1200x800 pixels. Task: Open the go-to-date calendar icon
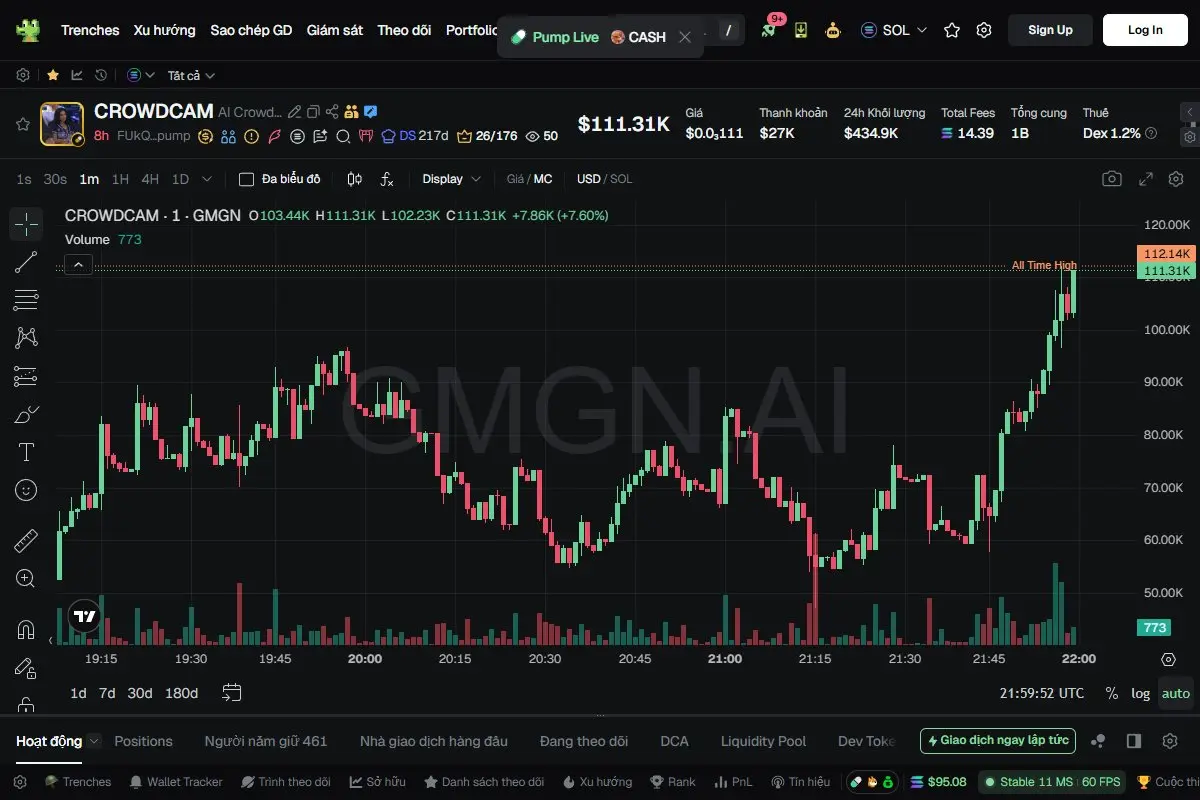tap(232, 692)
